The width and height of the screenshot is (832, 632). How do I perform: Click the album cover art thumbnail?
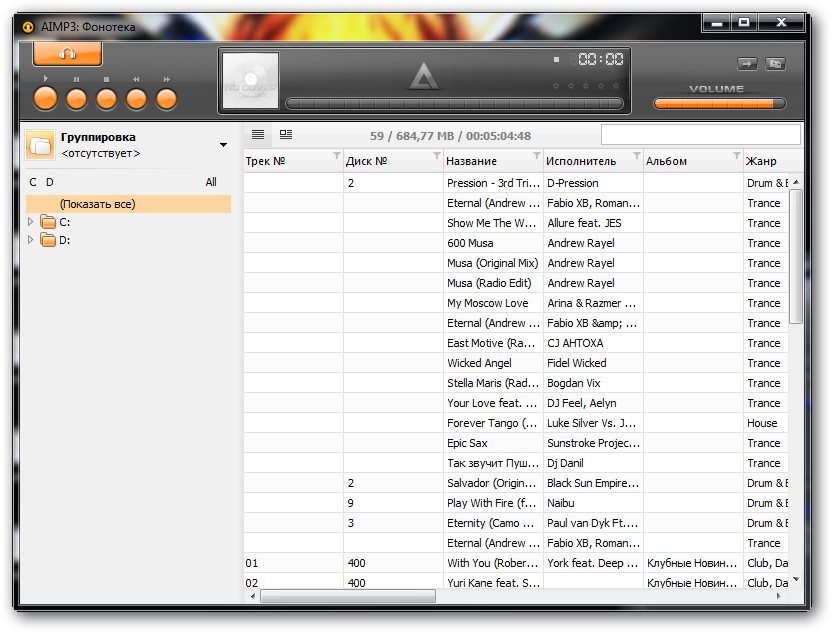(x=250, y=81)
